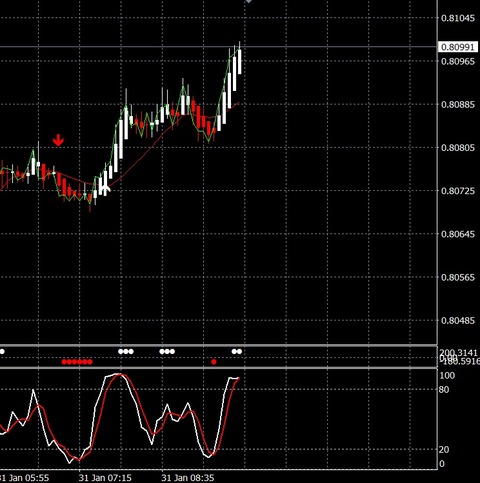Click the chart shift triangle marker at top
The width and height of the screenshot is (480, 483).
point(248,1)
